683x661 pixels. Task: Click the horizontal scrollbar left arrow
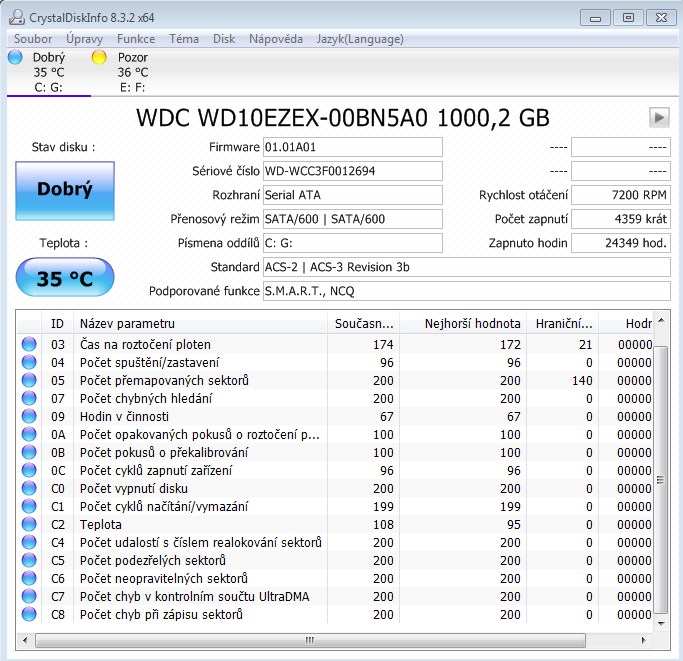coord(25,640)
